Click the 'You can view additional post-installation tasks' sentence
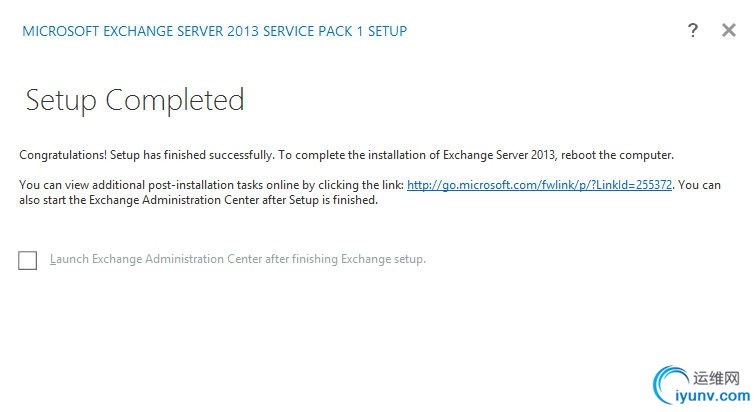Image resolution: width=756 pixels, height=412 pixels. [211, 185]
